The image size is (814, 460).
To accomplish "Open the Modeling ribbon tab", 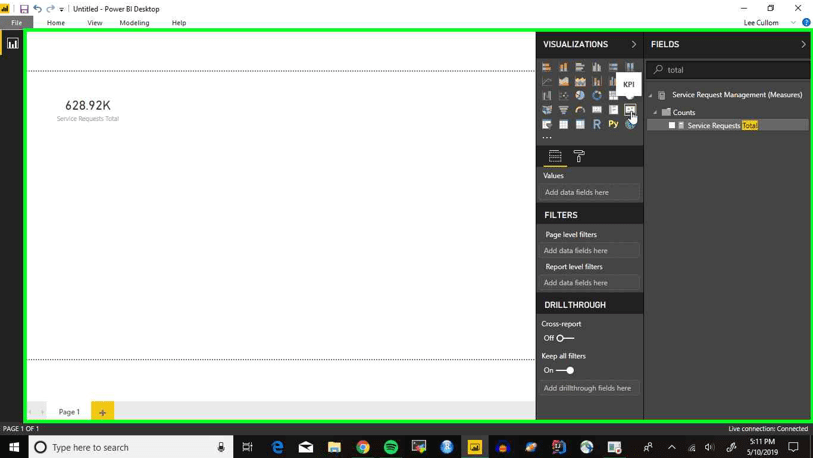I will [134, 23].
